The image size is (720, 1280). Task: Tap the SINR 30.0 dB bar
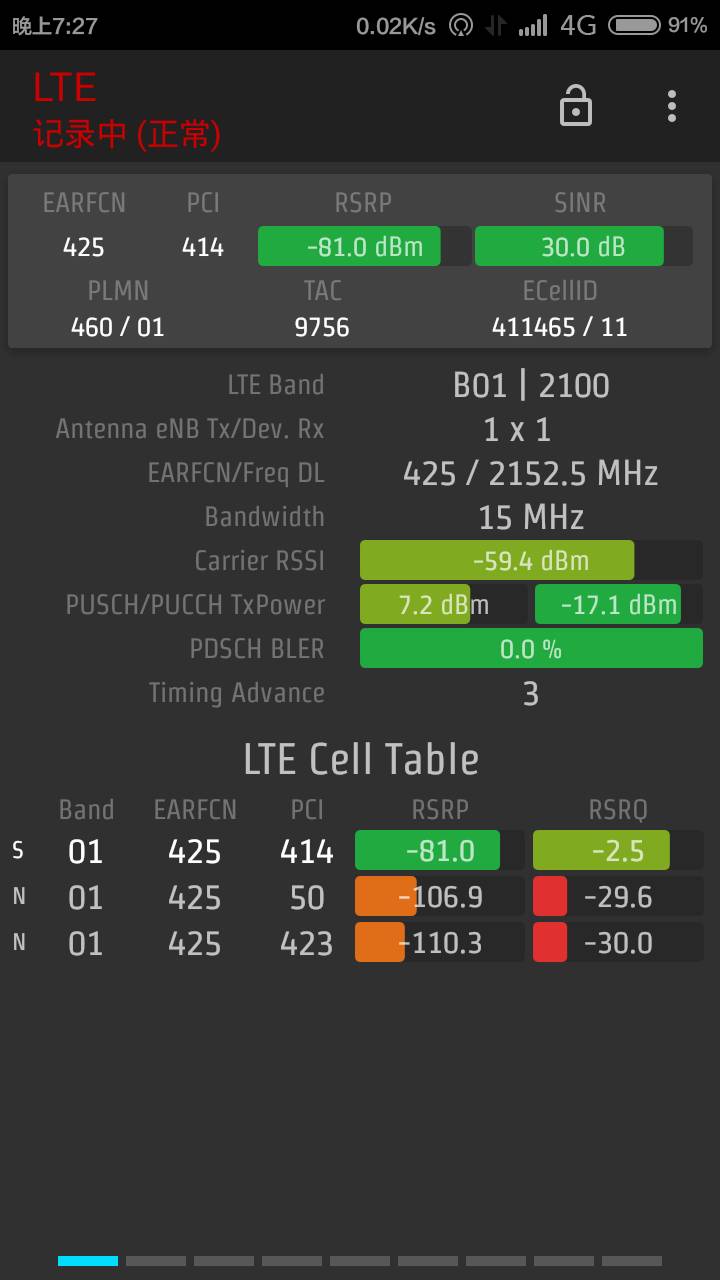[x=583, y=246]
